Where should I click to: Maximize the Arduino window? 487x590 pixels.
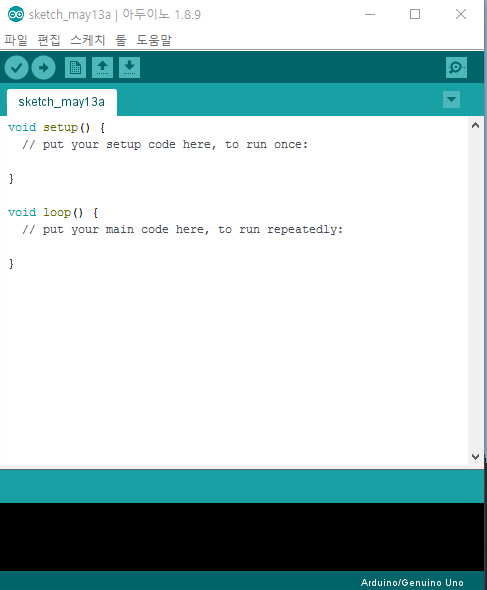[415, 14]
